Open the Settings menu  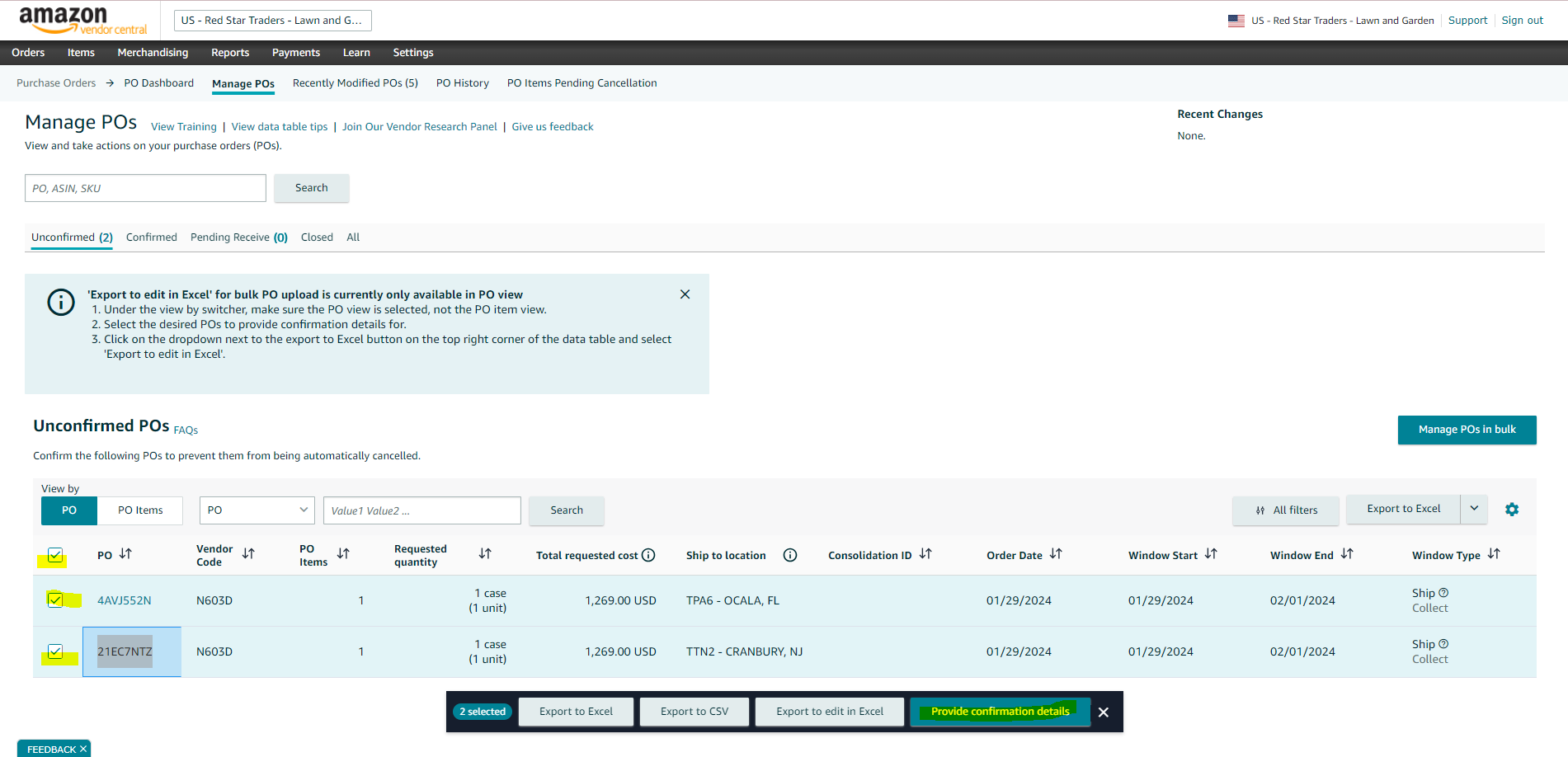click(x=413, y=52)
